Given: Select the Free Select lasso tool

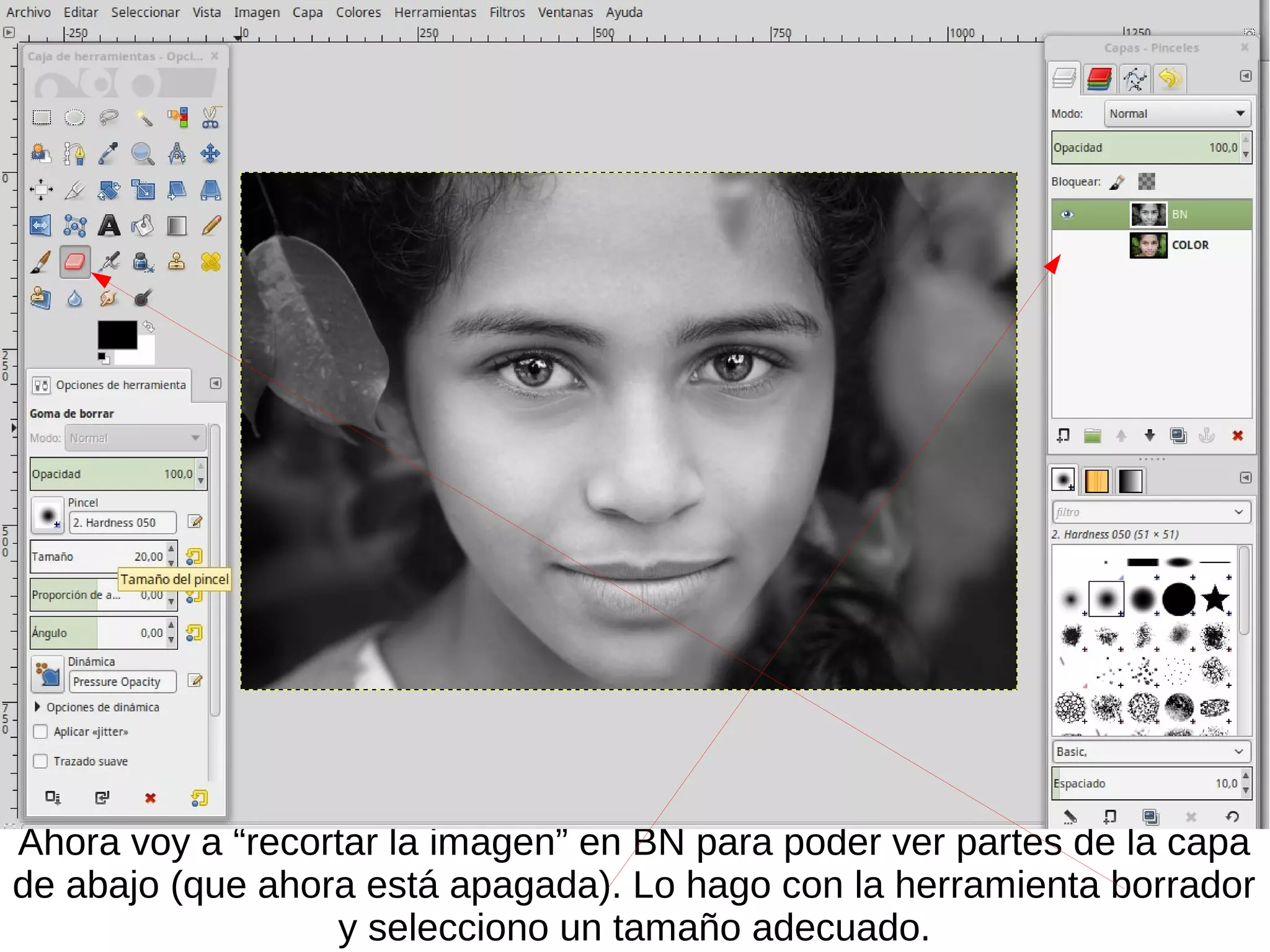Looking at the screenshot, I should 109,117.
